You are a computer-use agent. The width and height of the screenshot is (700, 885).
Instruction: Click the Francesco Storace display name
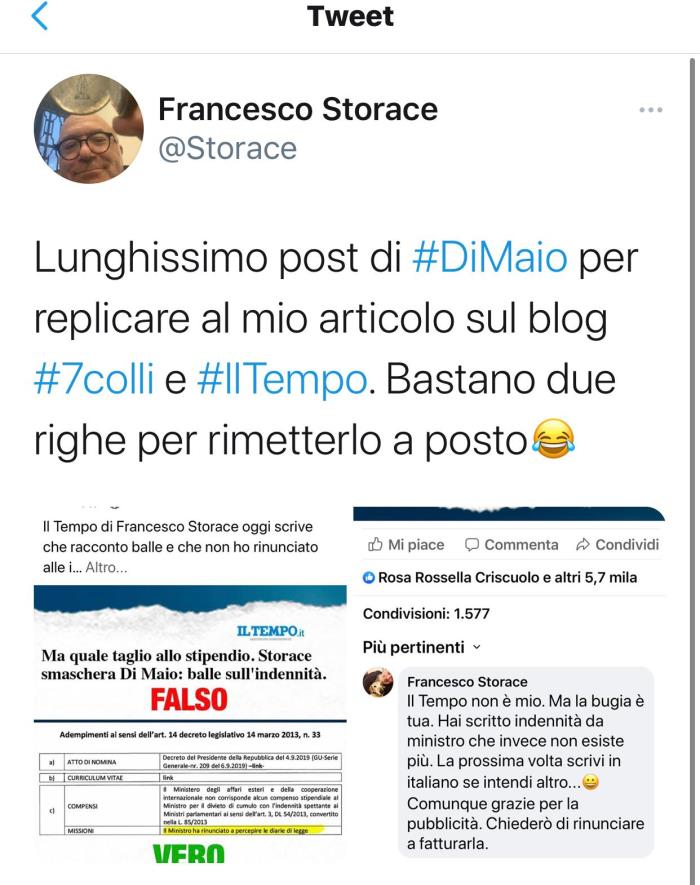298,108
